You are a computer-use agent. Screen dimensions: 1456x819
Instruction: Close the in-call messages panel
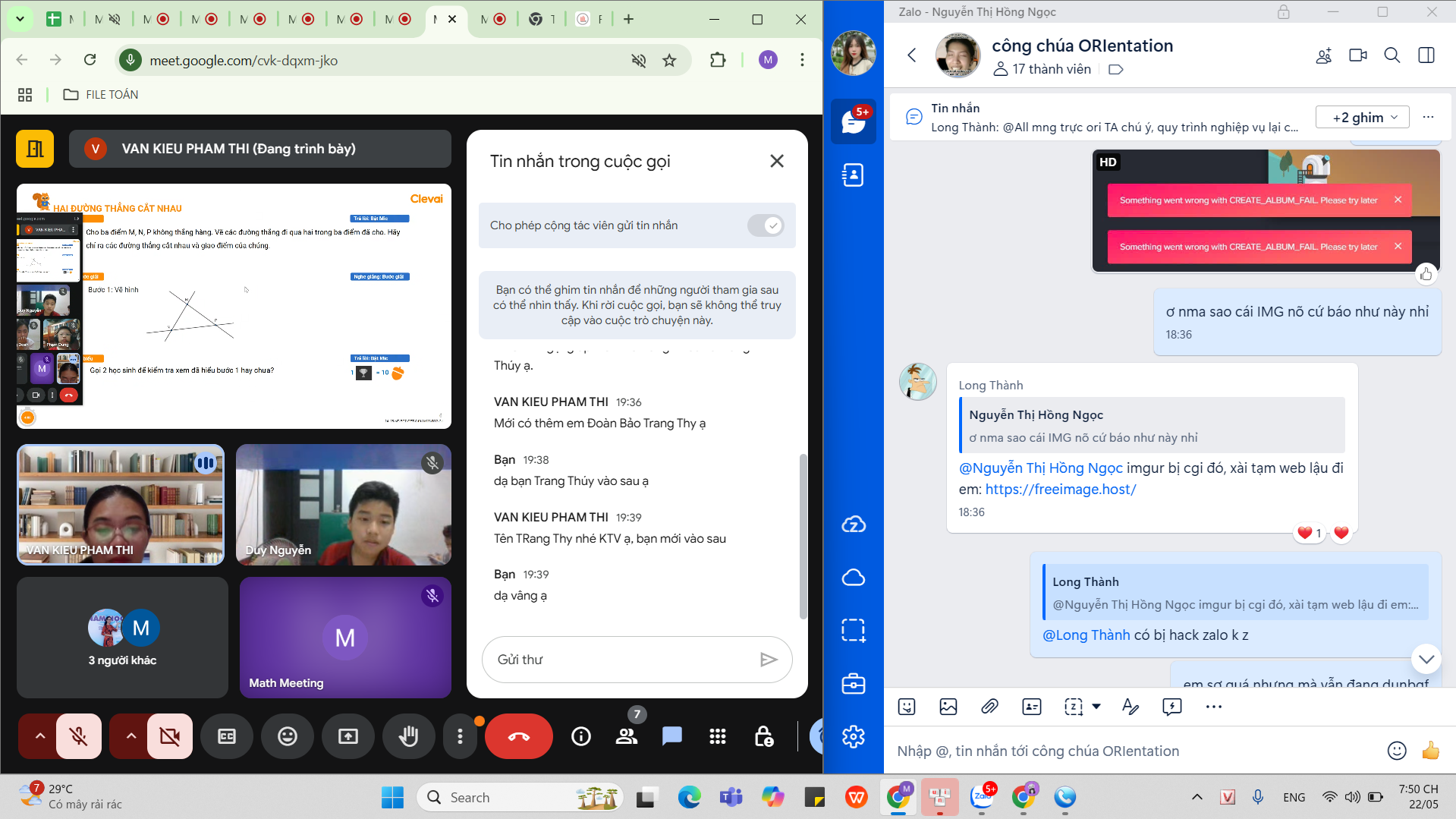[x=777, y=161]
